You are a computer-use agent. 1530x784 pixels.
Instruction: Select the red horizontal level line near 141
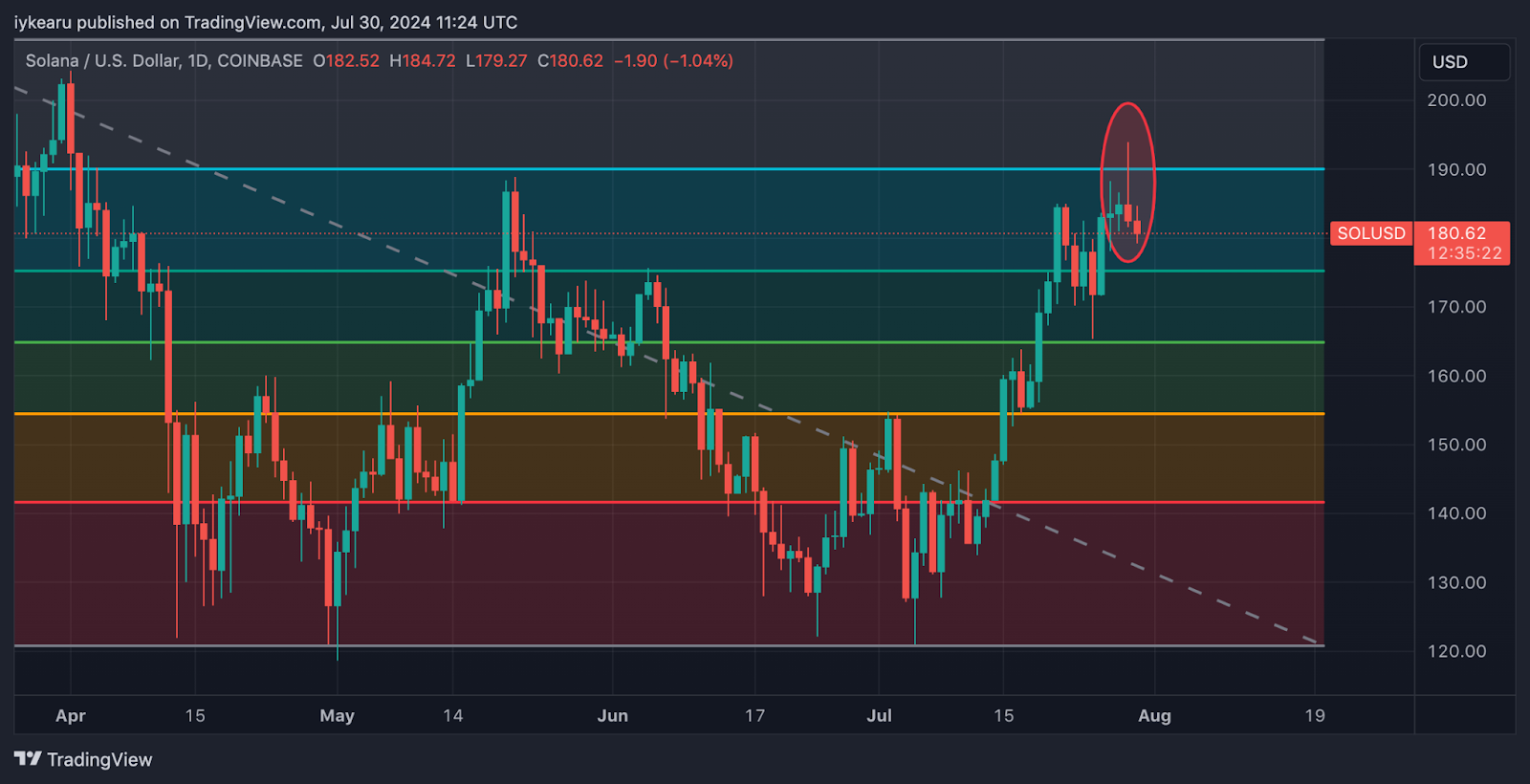pyautogui.click(x=669, y=502)
